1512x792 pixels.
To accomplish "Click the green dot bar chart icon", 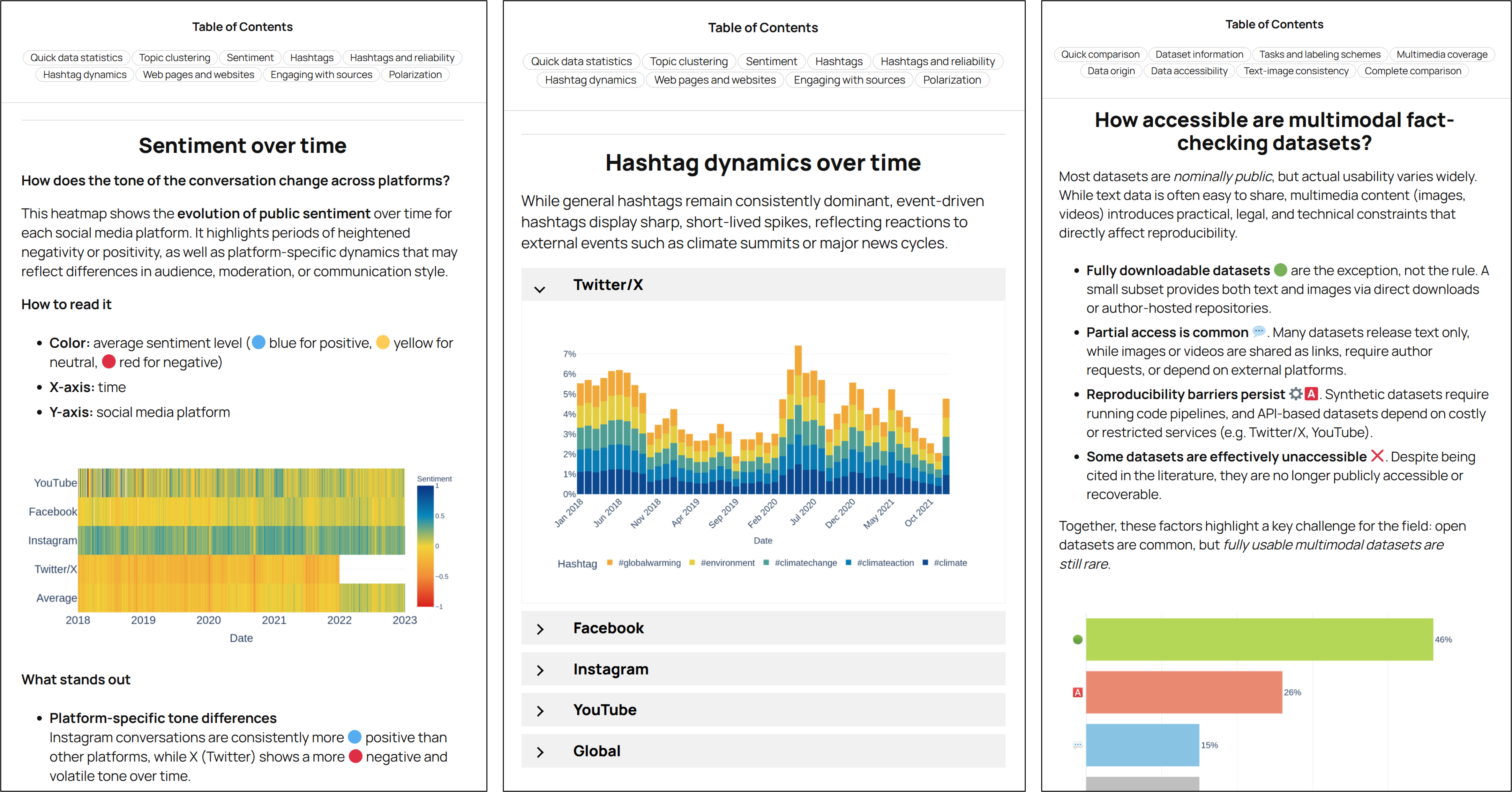I will (1077, 640).
